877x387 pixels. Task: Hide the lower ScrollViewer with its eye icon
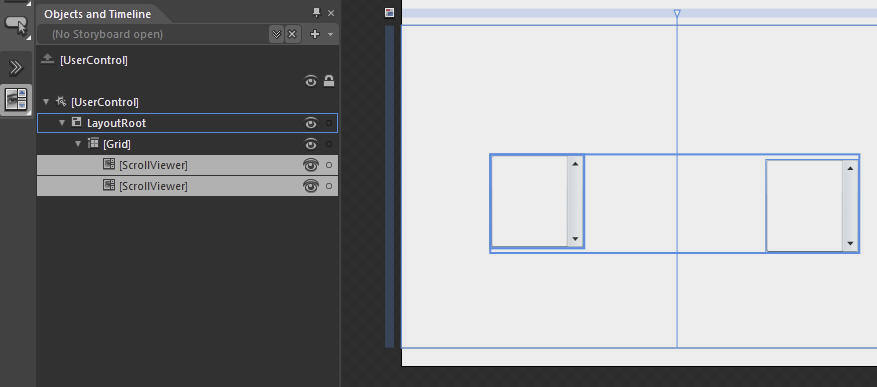[x=310, y=186]
